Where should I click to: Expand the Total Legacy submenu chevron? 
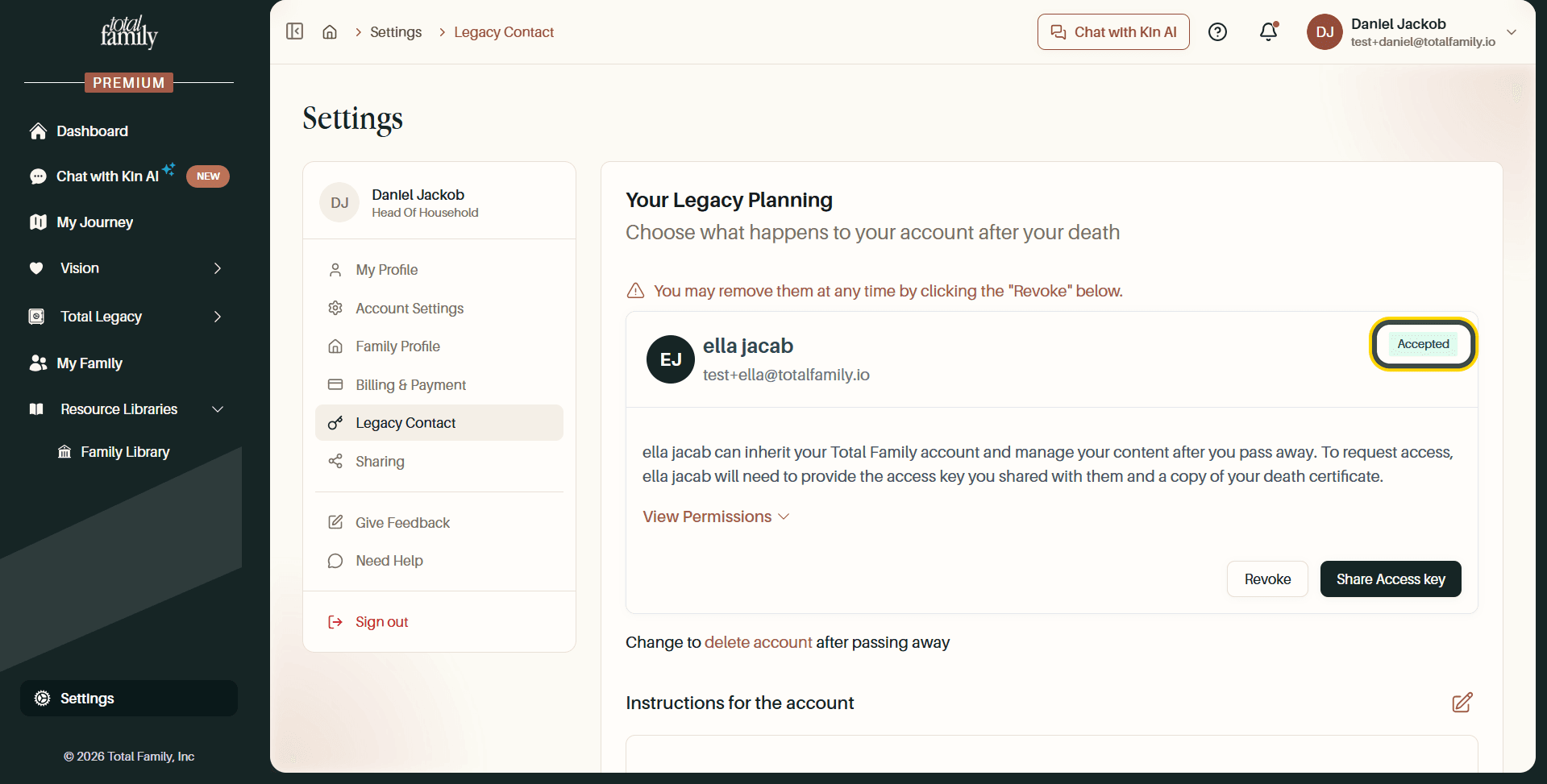coord(217,317)
